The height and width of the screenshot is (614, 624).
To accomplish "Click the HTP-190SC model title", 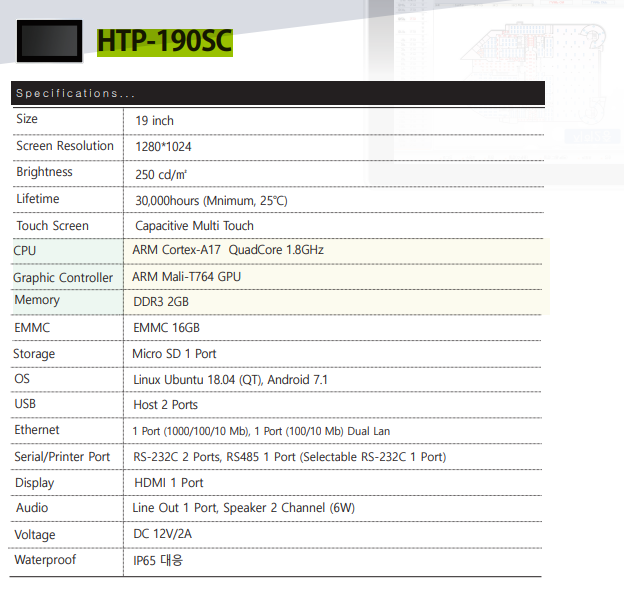I will pyautogui.click(x=164, y=41).
